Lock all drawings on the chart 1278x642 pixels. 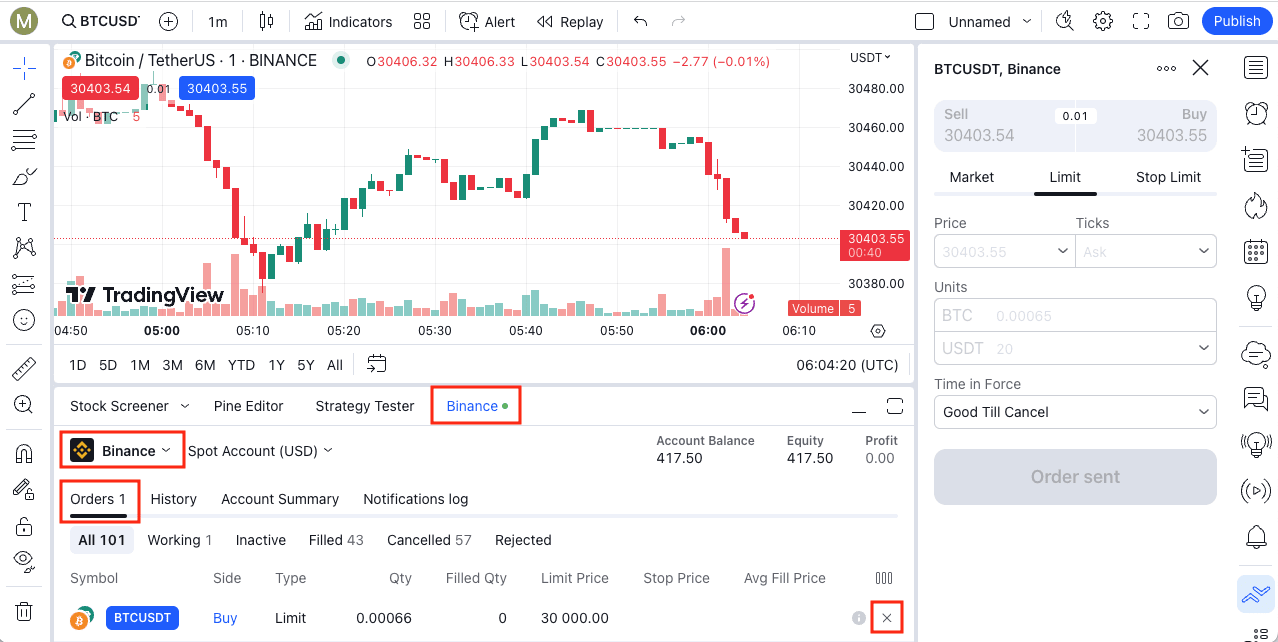click(24, 525)
